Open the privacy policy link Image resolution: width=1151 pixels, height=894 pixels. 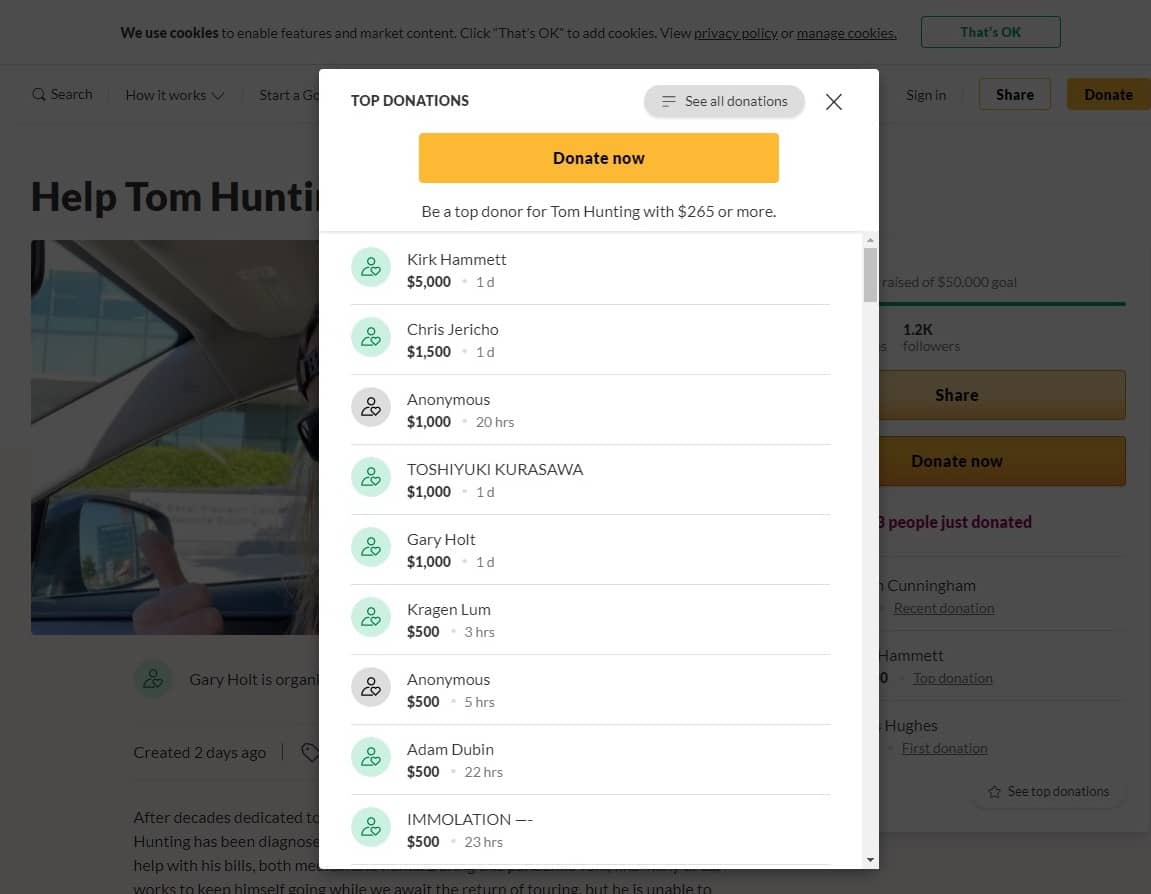click(736, 33)
